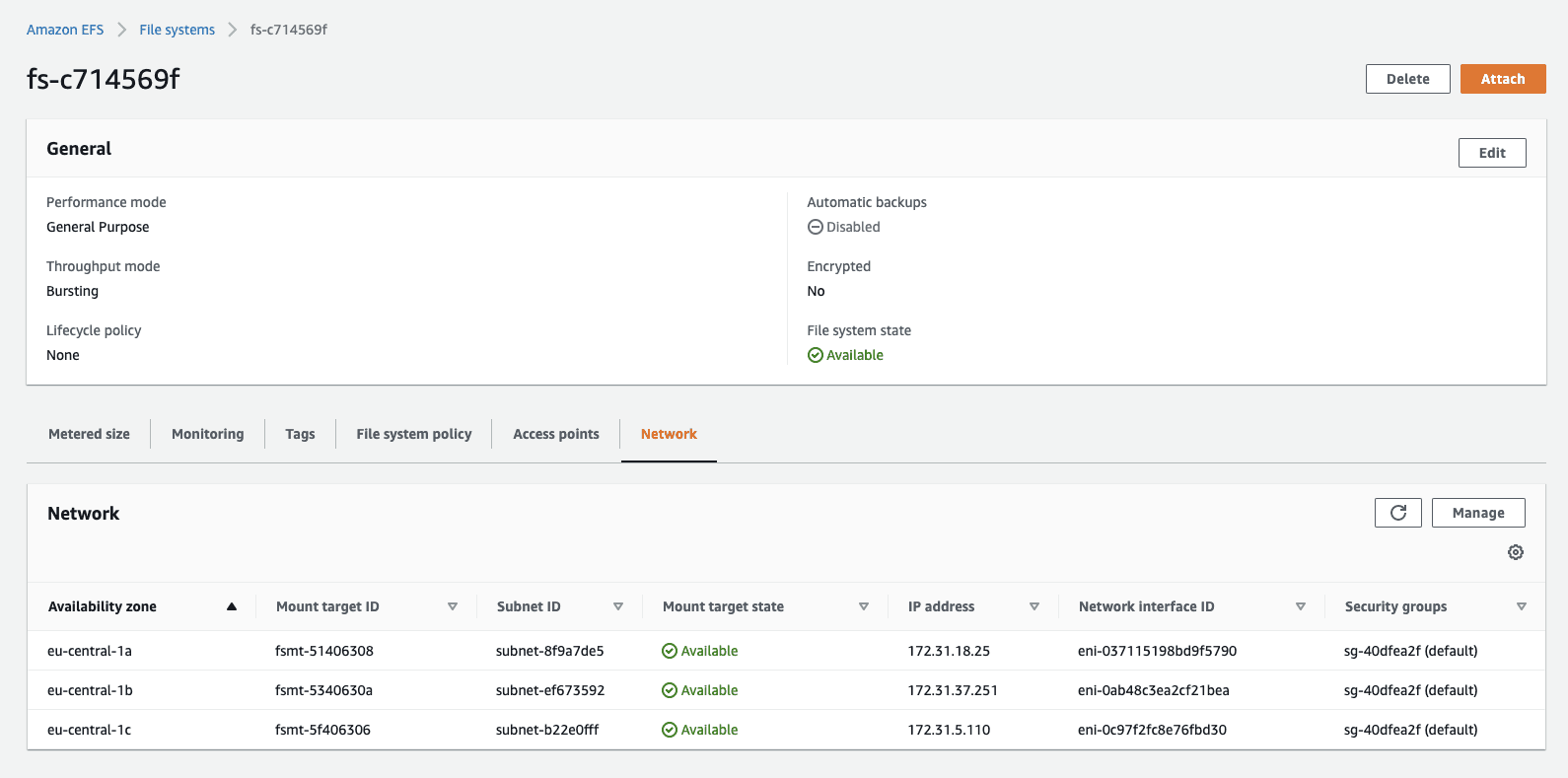Select the Network tab

point(669,434)
